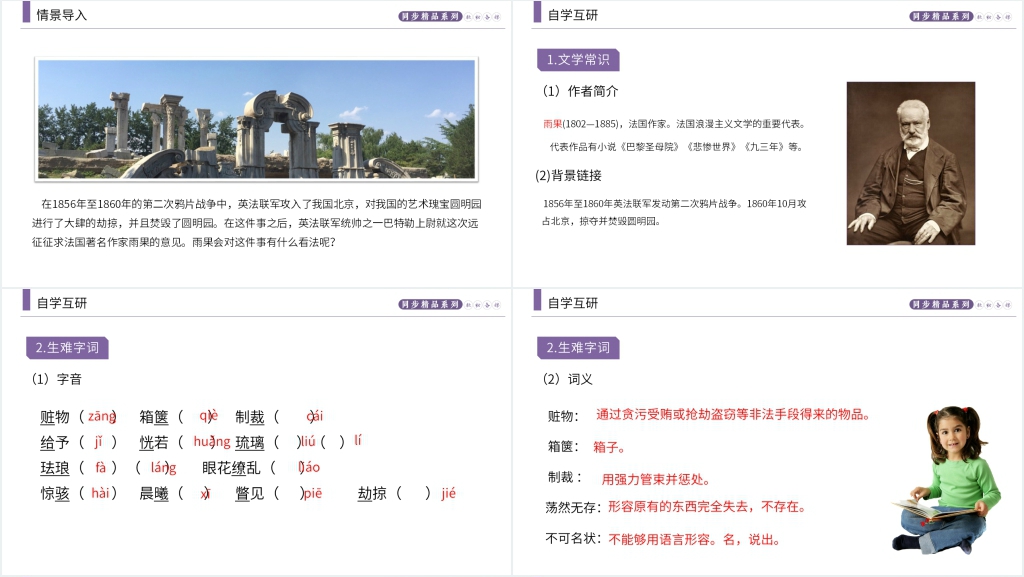Select the heading (2)背景链接
The image size is (1024, 577).
click(x=568, y=176)
